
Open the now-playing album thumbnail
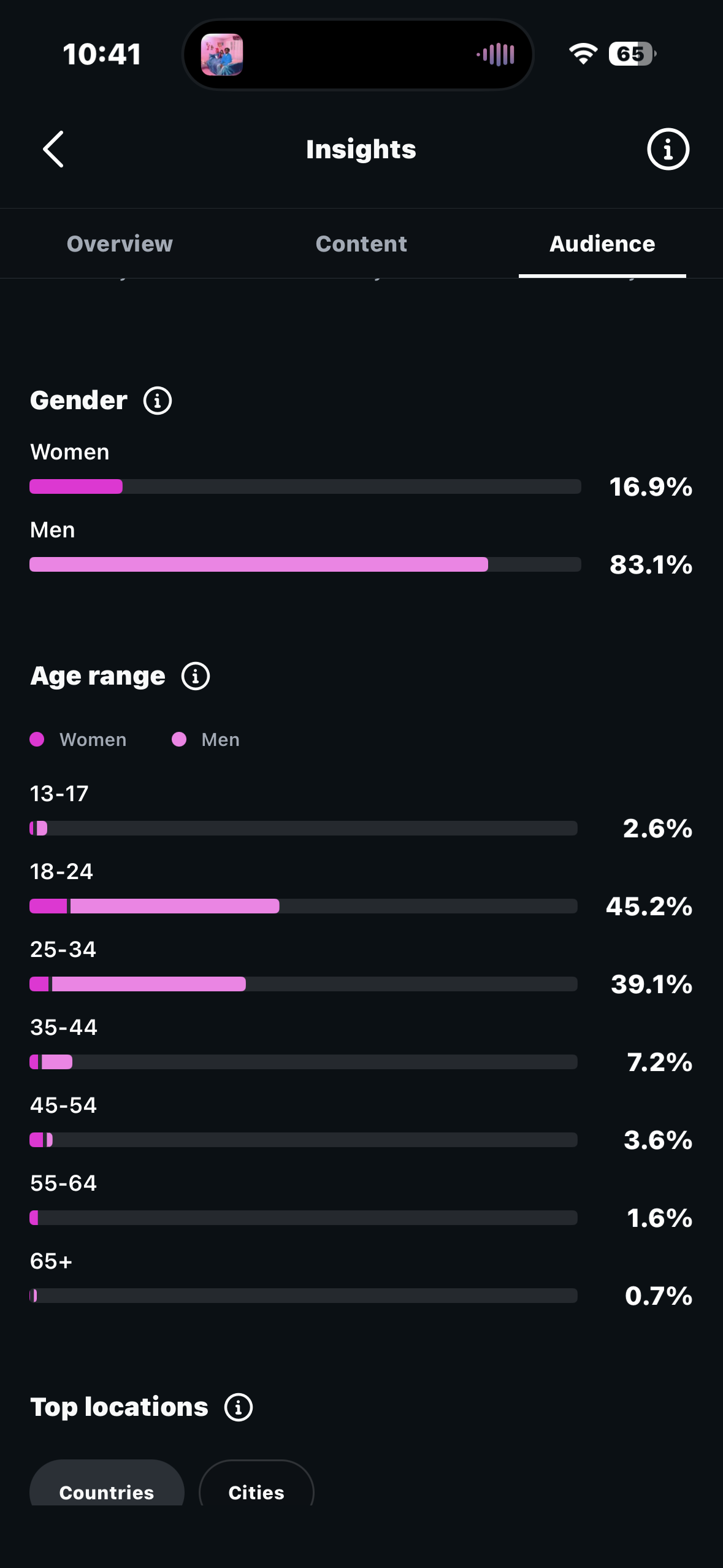pos(222,55)
